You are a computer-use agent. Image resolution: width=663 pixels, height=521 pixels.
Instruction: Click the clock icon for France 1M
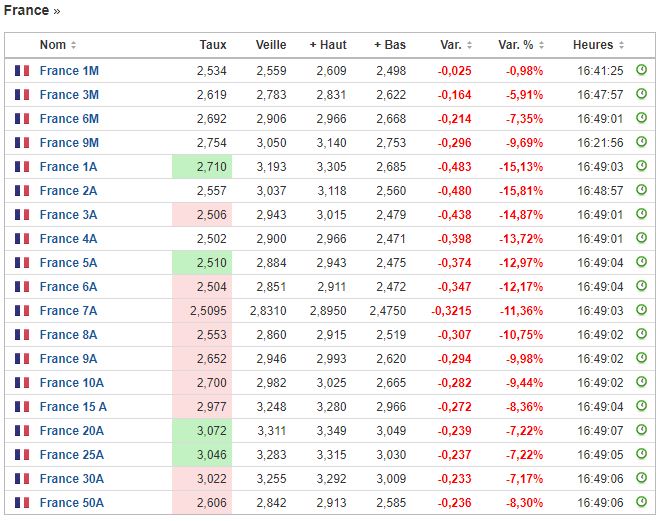(x=641, y=71)
